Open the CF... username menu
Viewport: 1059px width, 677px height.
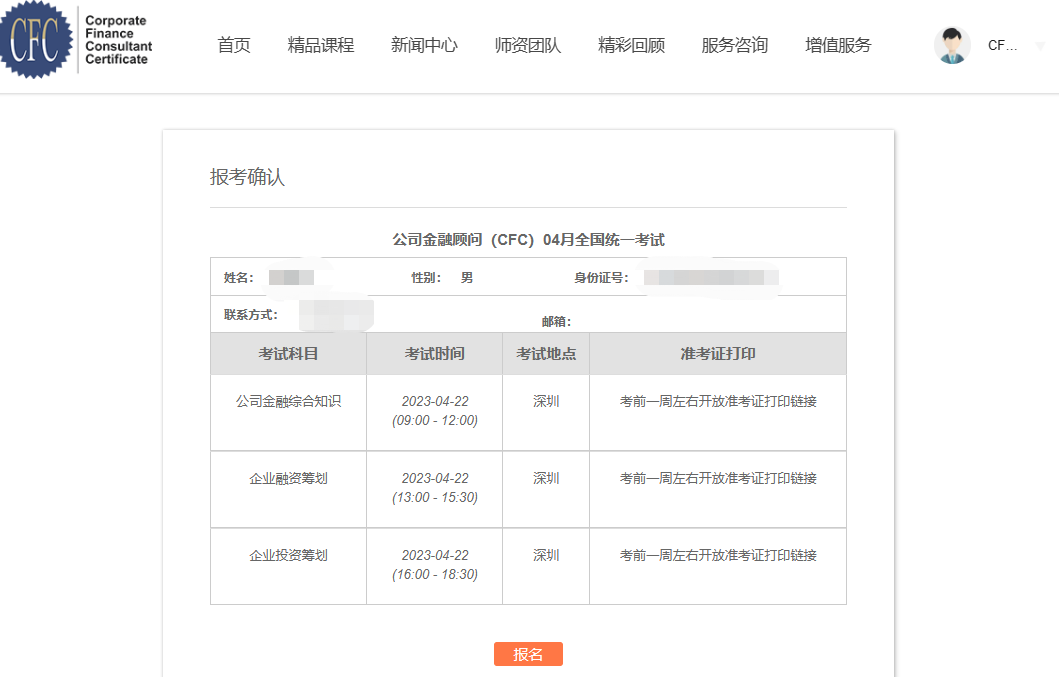point(1002,45)
